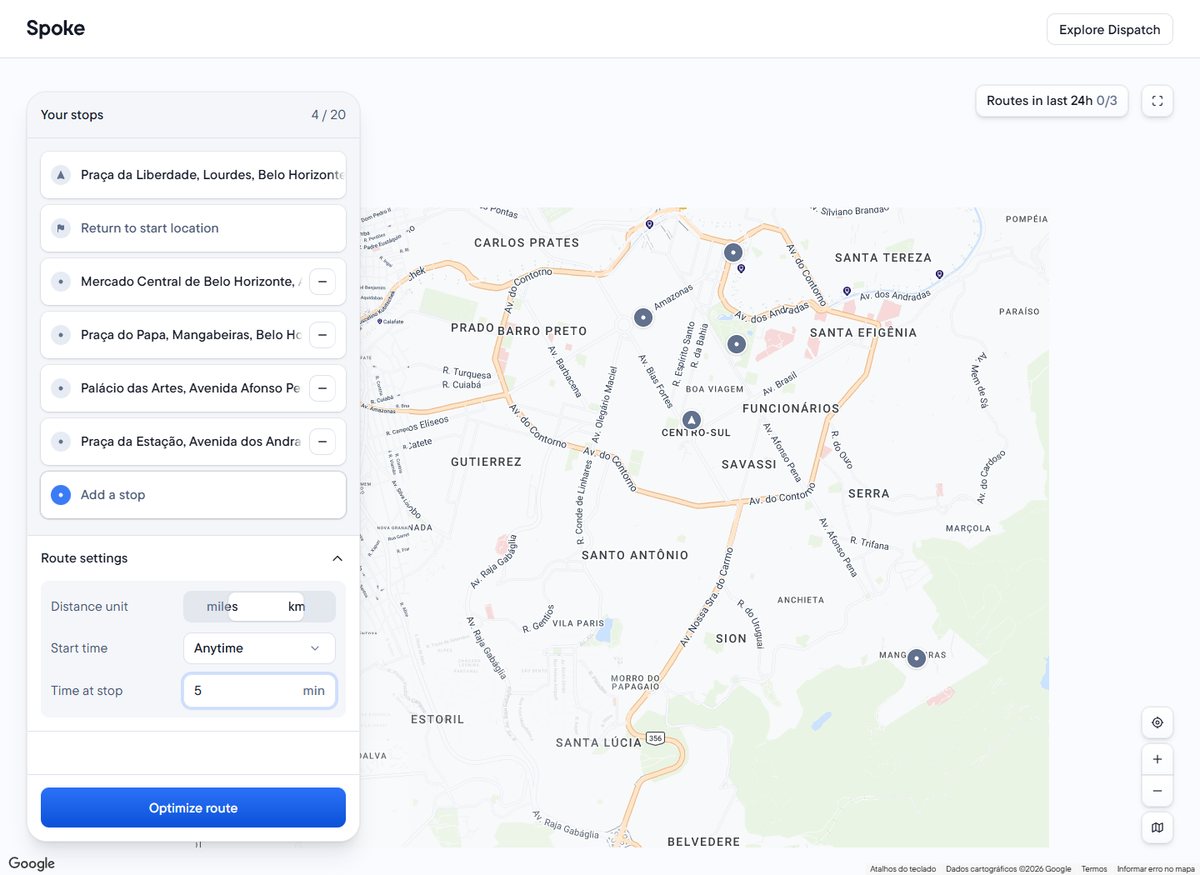Screen dimensions: 1200x875
Task: Click stop marker near Amazonas avenue
Action: [x=644, y=318]
